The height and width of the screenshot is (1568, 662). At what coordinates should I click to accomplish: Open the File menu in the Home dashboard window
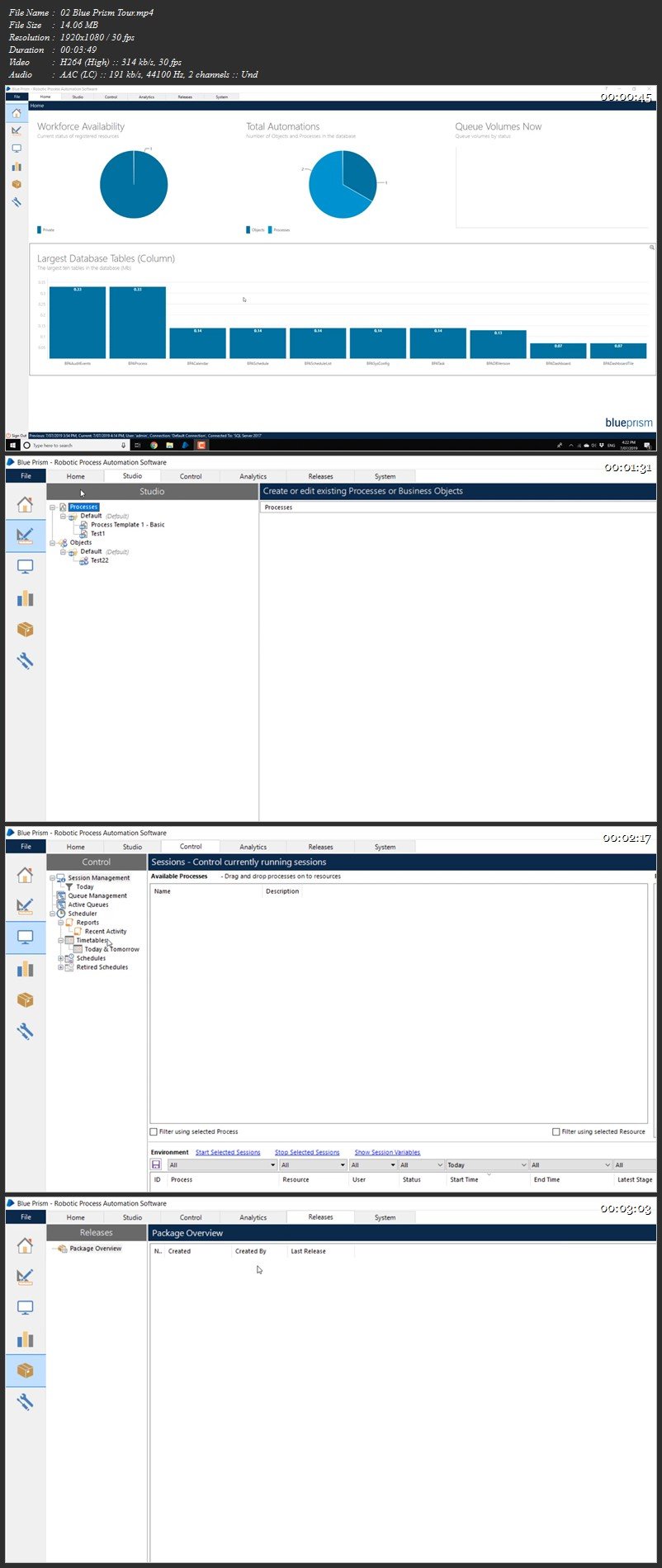[x=17, y=97]
